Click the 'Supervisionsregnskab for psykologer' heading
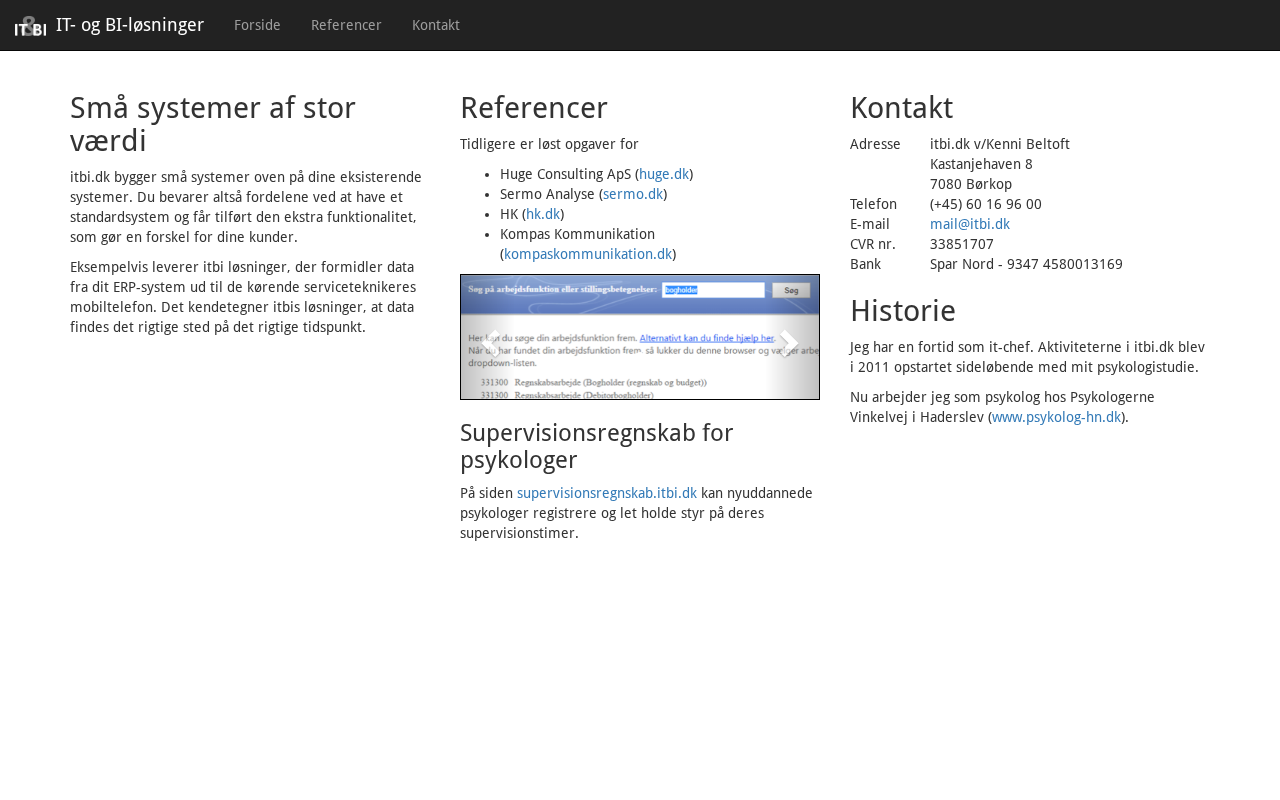This screenshot has height=800, width=1280. tap(596, 446)
